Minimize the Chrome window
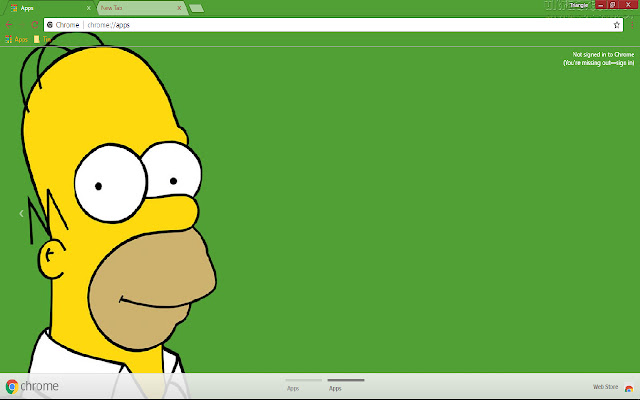Viewport: 640px width, 400px height. pos(600,5)
